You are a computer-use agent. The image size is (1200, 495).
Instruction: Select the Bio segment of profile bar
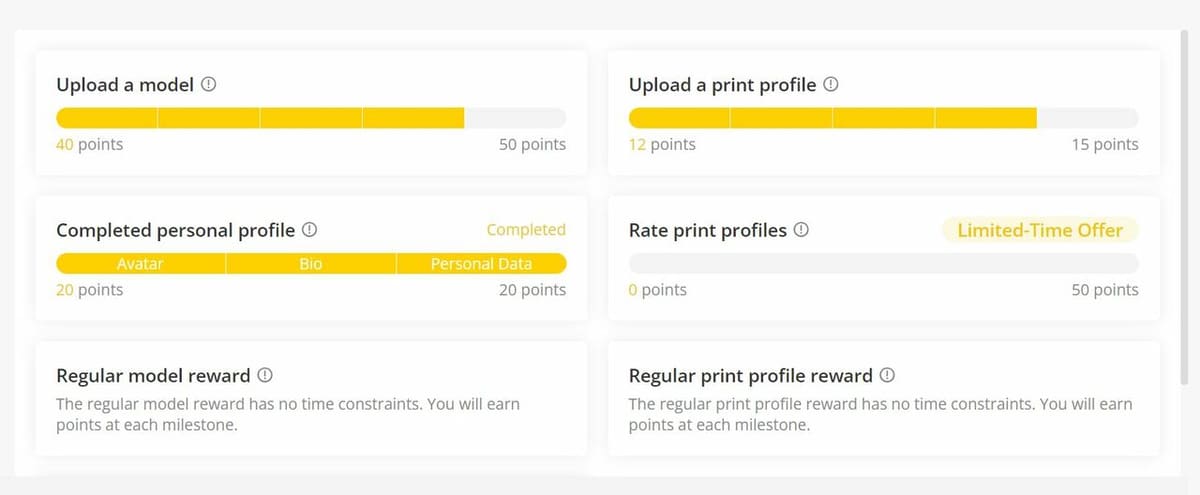click(x=310, y=264)
